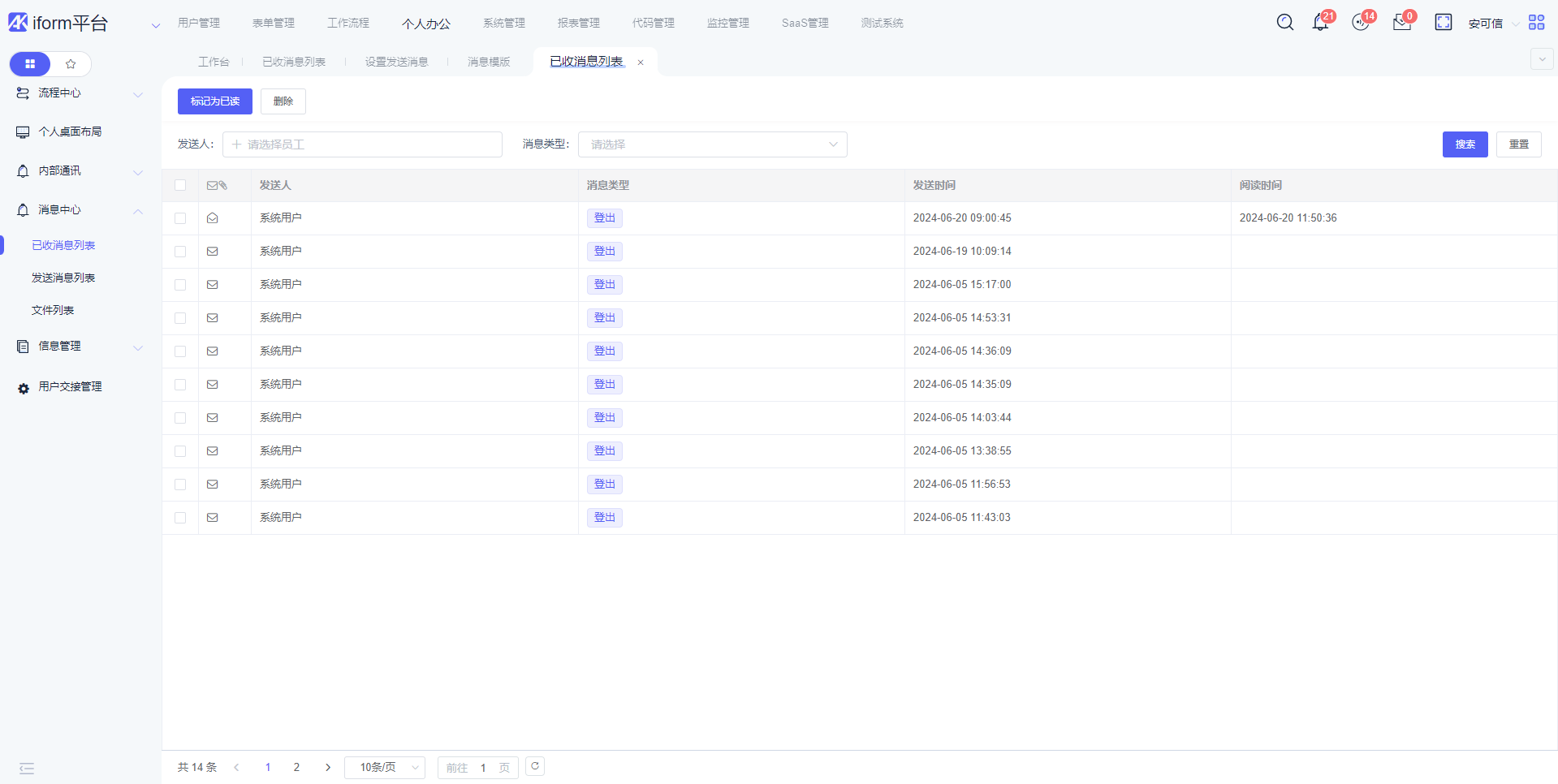Select checkbox for message sent 2024-06-20 09:00:45

point(180,218)
